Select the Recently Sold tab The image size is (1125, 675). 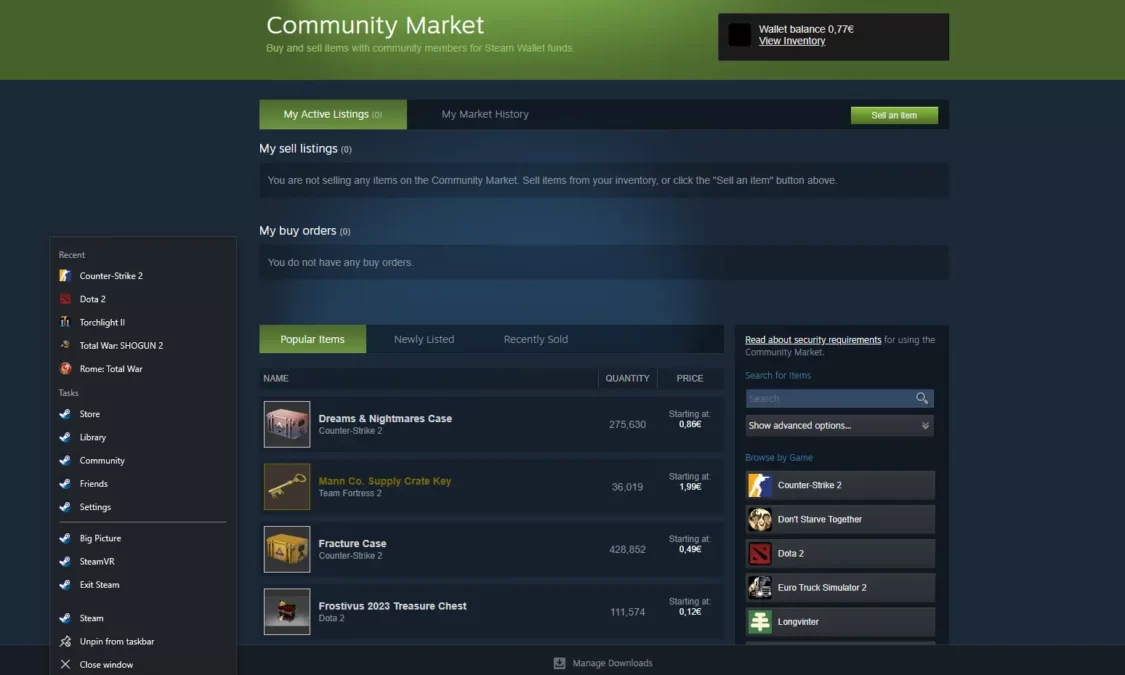[x=535, y=339]
